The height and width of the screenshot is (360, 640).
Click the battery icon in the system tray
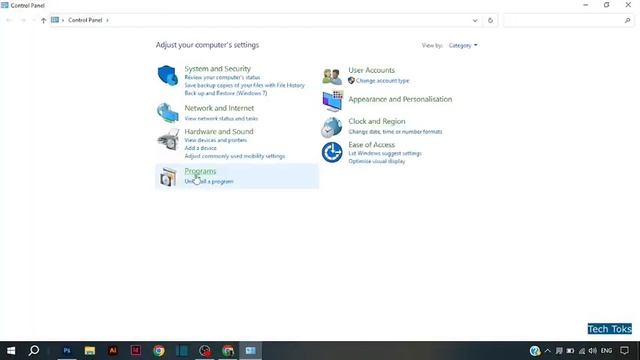[x=570, y=351]
